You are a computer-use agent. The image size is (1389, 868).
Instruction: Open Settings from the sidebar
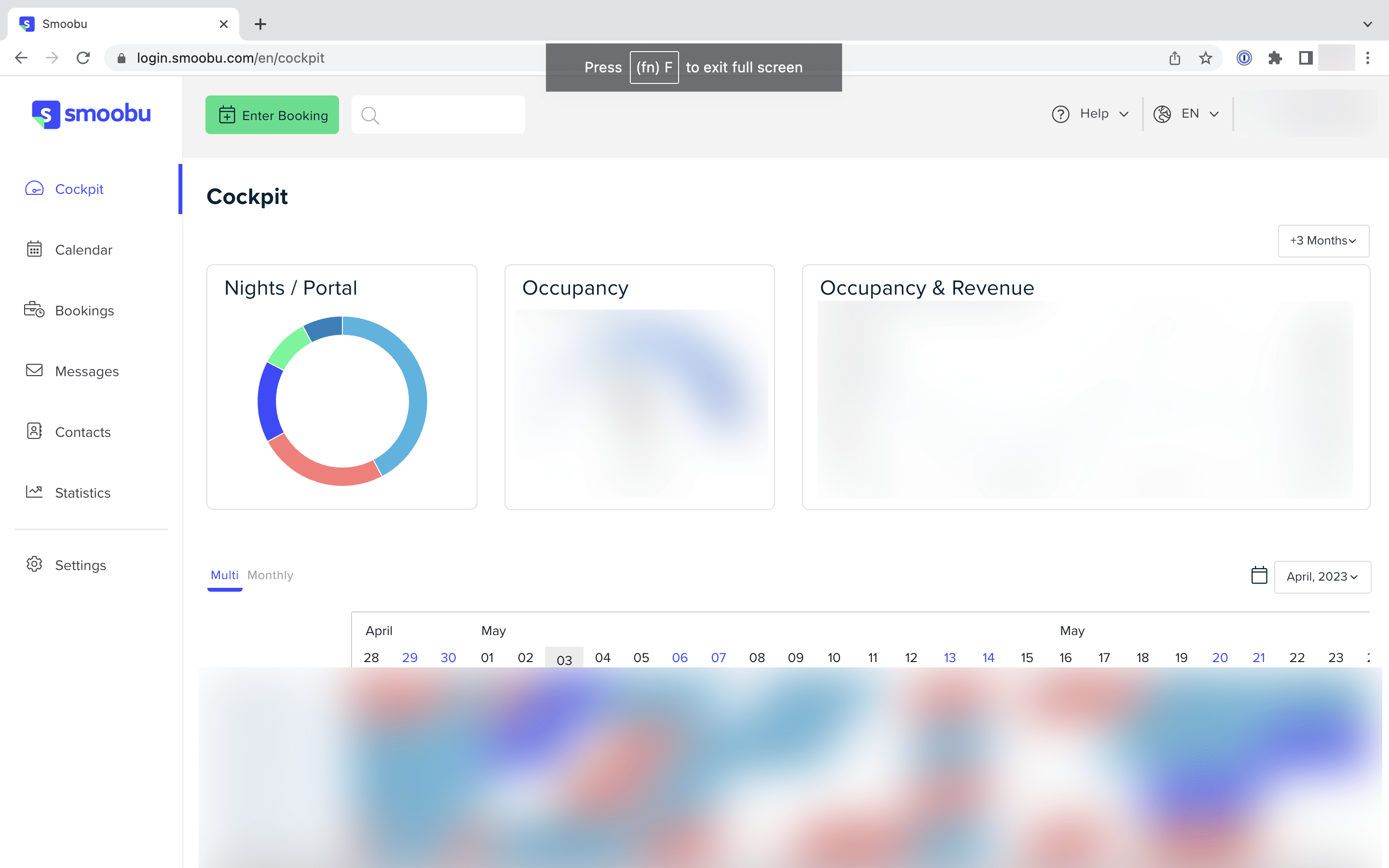(81, 565)
